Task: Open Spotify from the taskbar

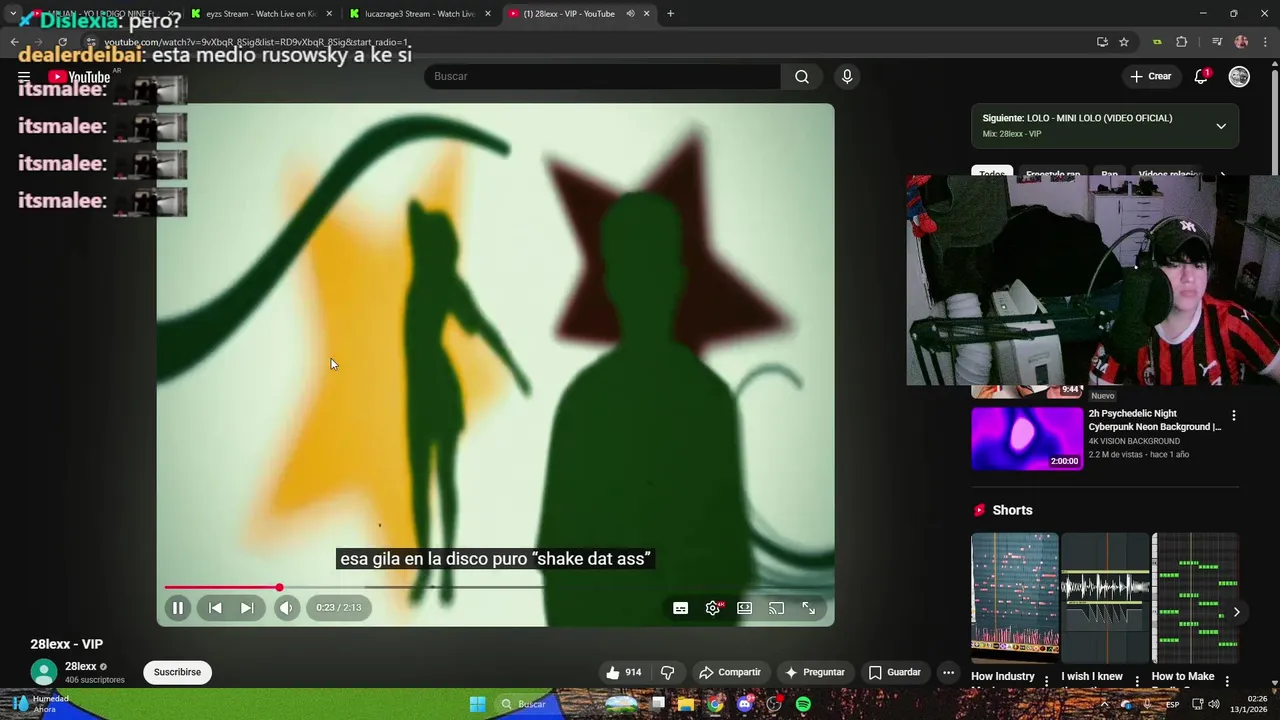Action: (x=803, y=704)
